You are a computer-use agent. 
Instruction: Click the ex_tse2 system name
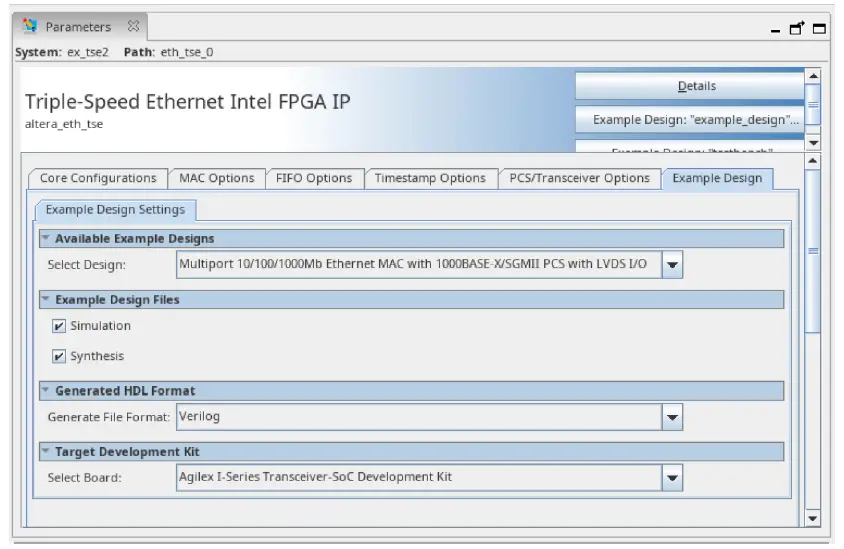click(x=88, y=52)
